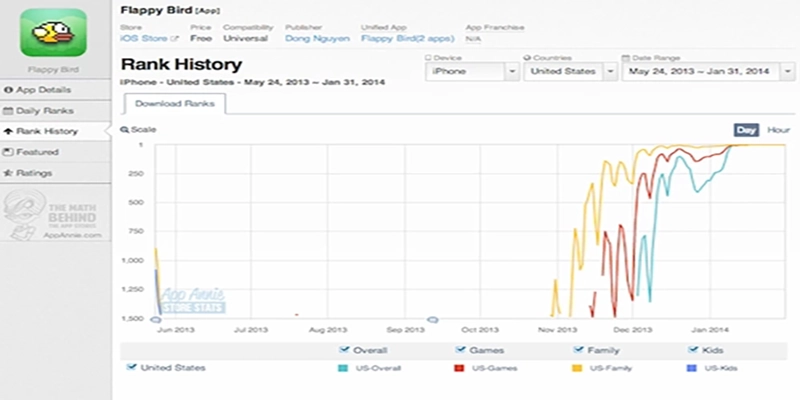The height and width of the screenshot is (400, 800).
Task: Open the Ratings section
Action: (55, 173)
